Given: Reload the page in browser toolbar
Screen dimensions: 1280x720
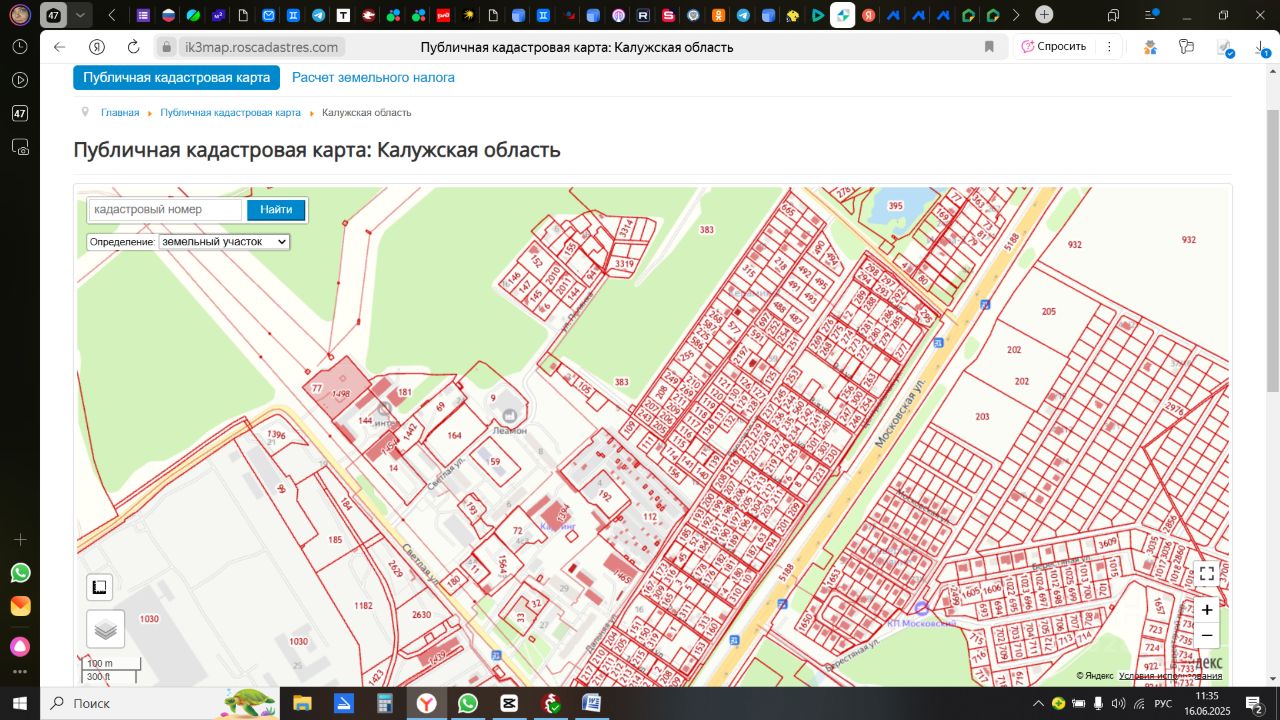Looking at the screenshot, I should (x=134, y=47).
